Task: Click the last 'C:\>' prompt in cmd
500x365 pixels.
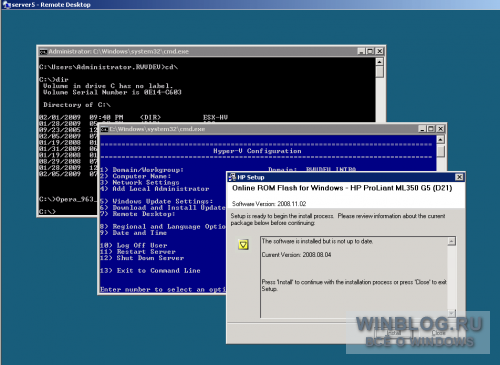Action: point(47,212)
